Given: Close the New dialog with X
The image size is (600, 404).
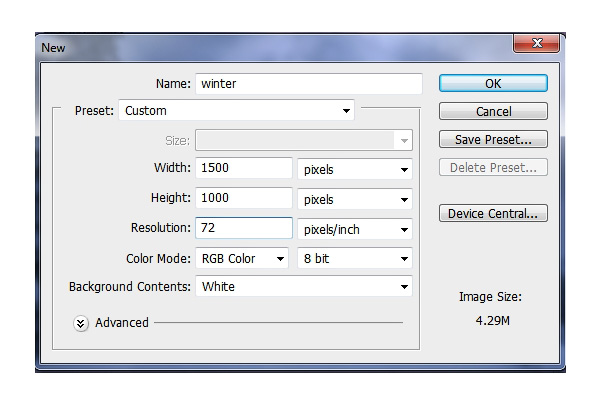Looking at the screenshot, I should tap(536, 43).
